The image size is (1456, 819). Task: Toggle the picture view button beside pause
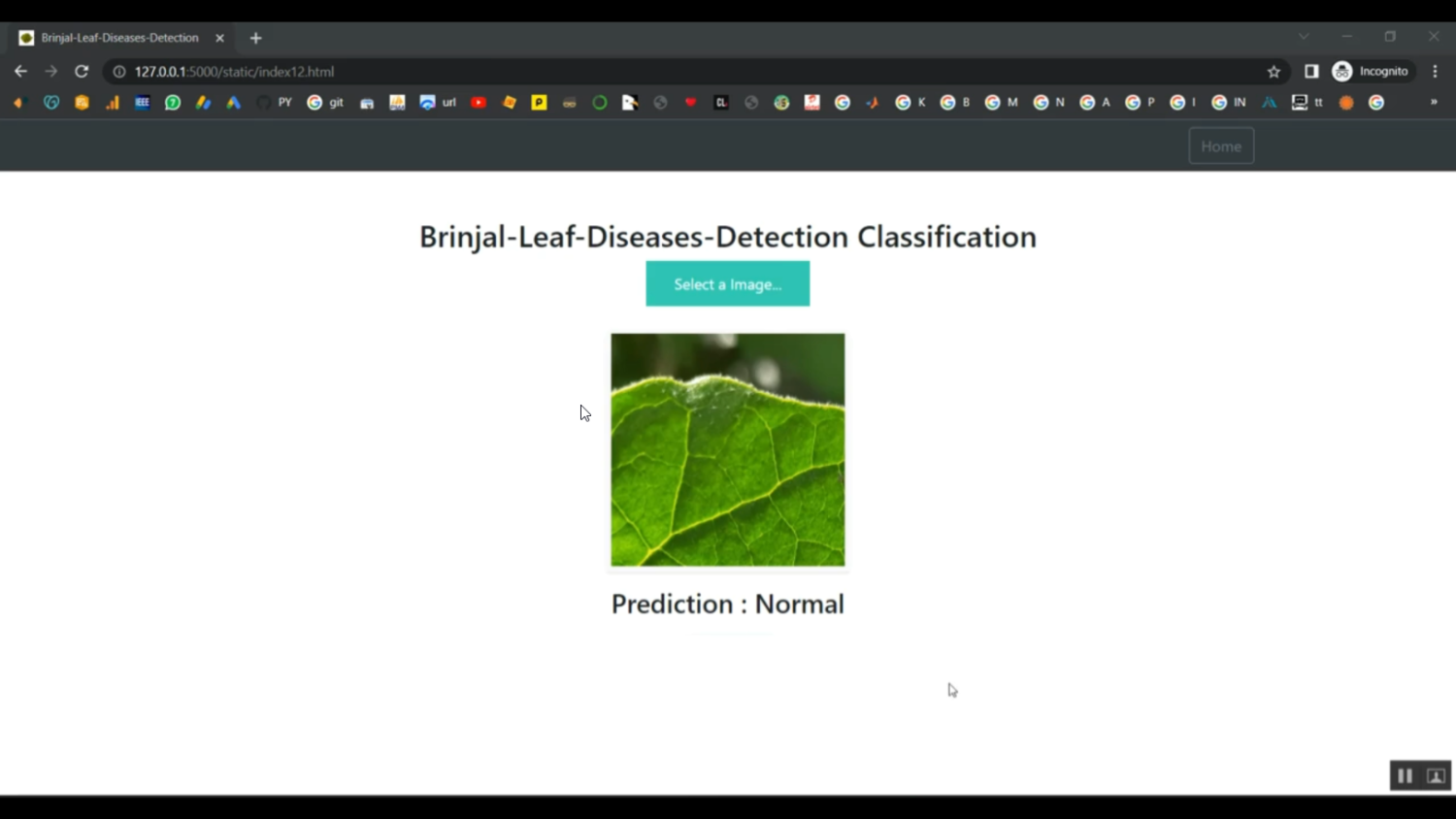tap(1436, 775)
